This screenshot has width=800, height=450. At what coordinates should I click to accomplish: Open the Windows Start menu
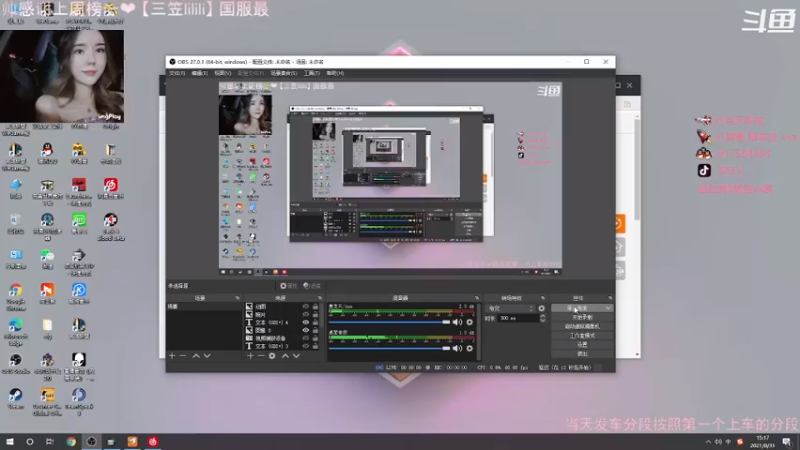click(10, 442)
